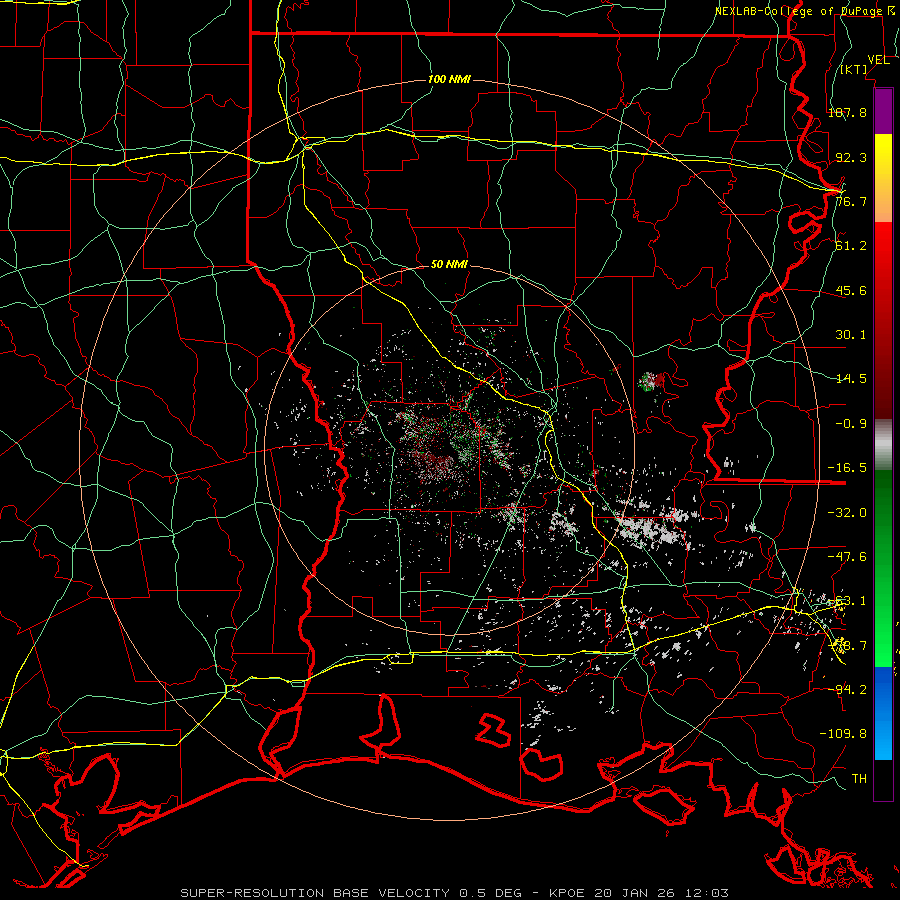This screenshot has width=900, height=900.
Task: Click the yellow-orange segment of the color bar
Action: [883, 178]
